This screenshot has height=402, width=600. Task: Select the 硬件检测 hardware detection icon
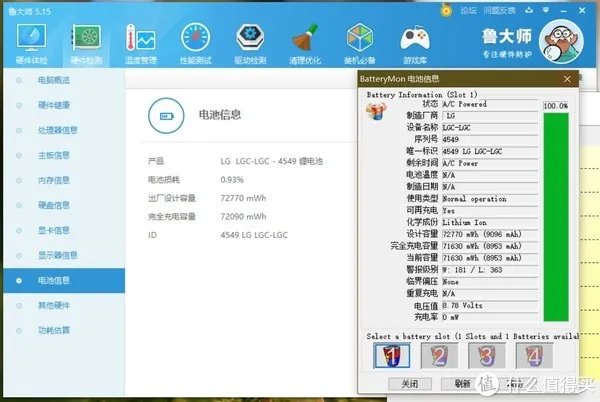(86, 44)
